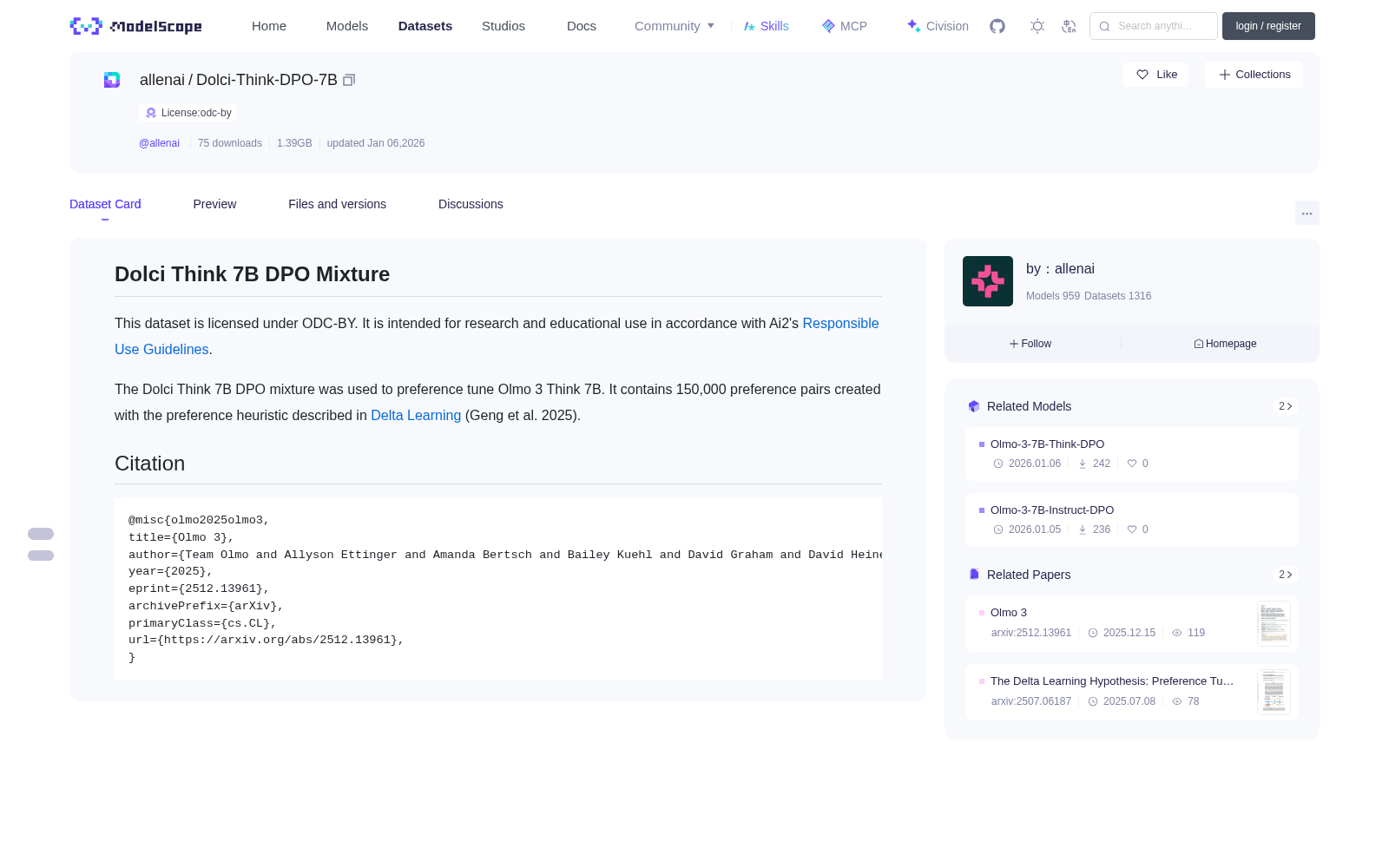This screenshot has height=868, width=1389.
Task: Click heart icon on Olmo-3-7B-Instruct-DPO
Action: click(1132, 529)
